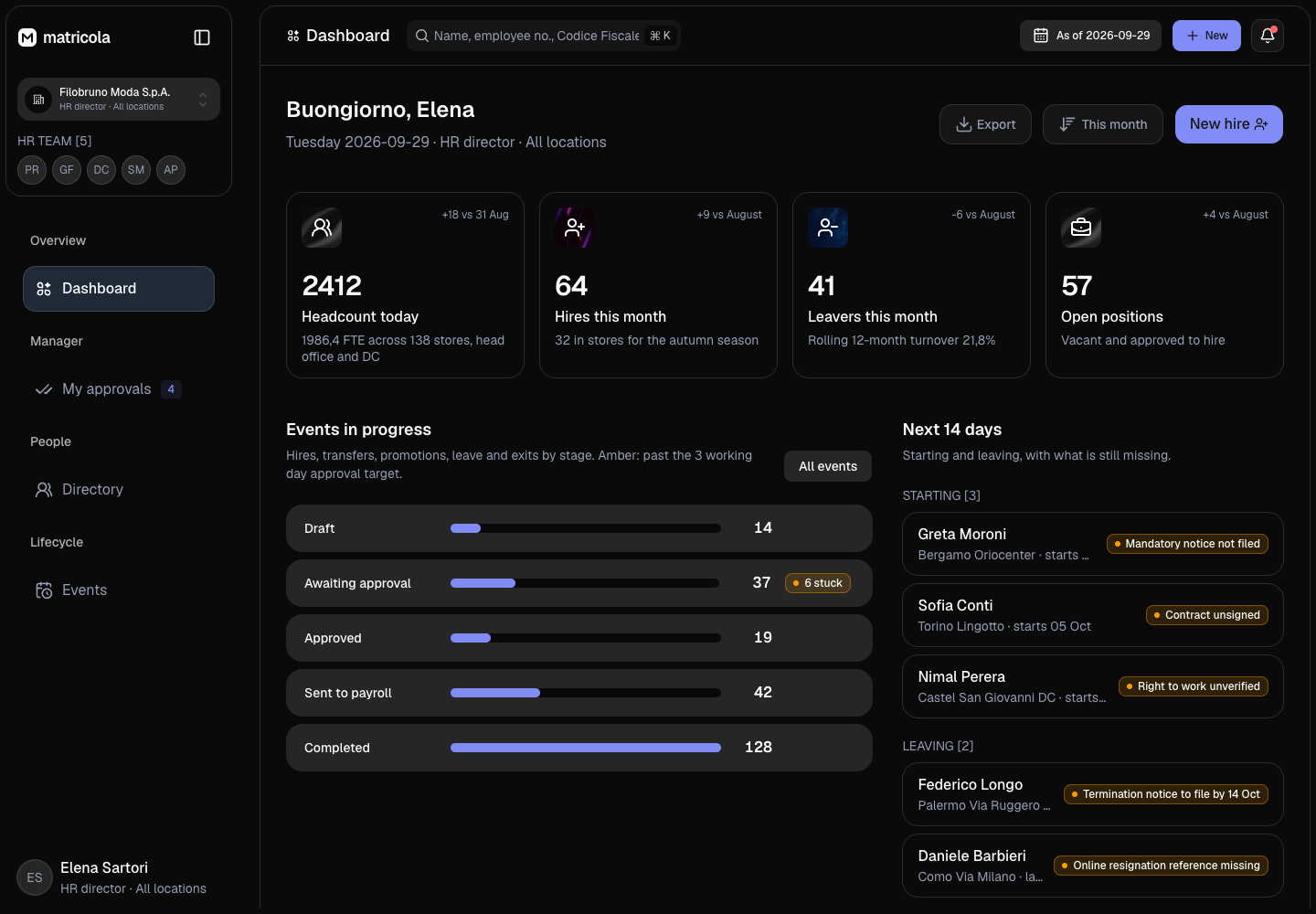Click the PR team avatar
1316x914 pixels.
tap(32, 170)
